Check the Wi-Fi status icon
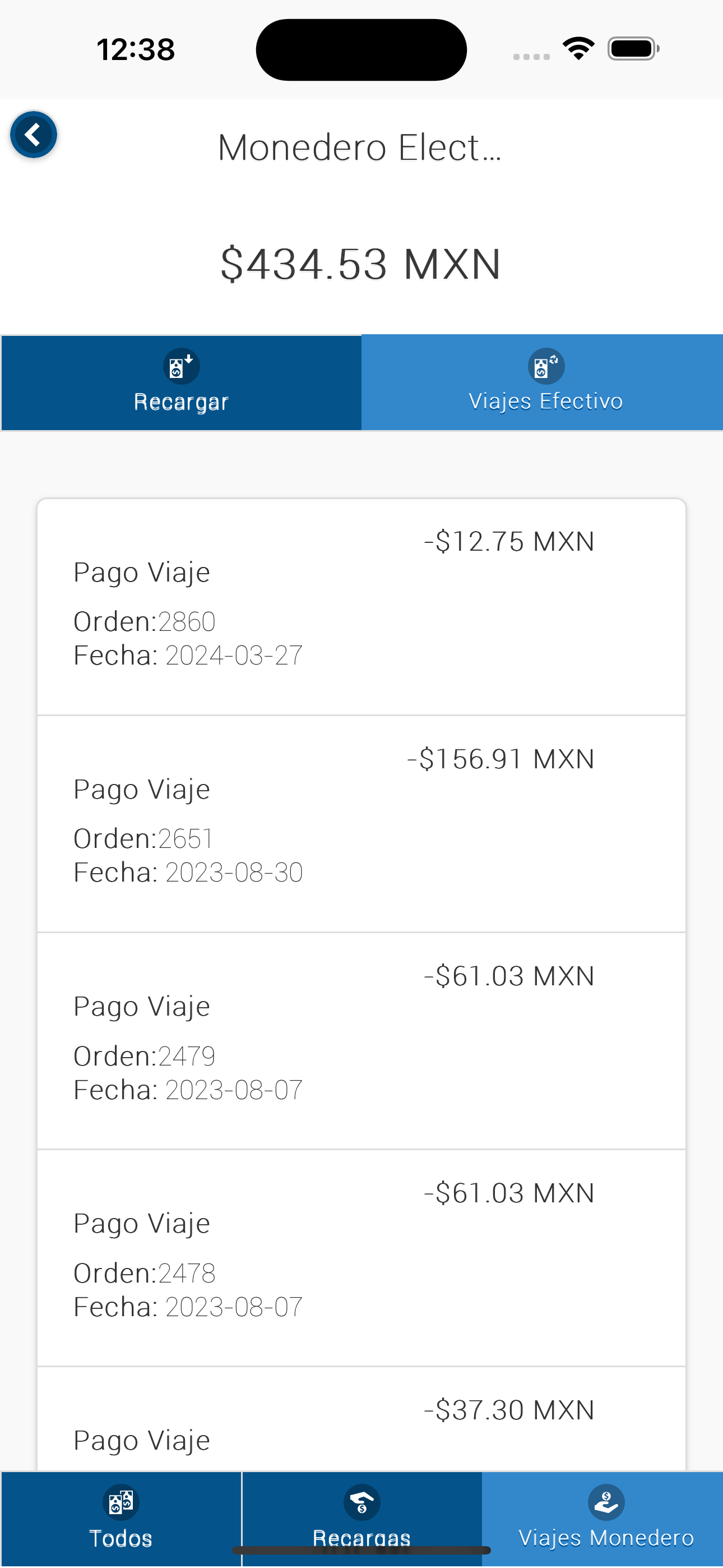The height and width of the screenshot is (1568, 723). point(578,49)
